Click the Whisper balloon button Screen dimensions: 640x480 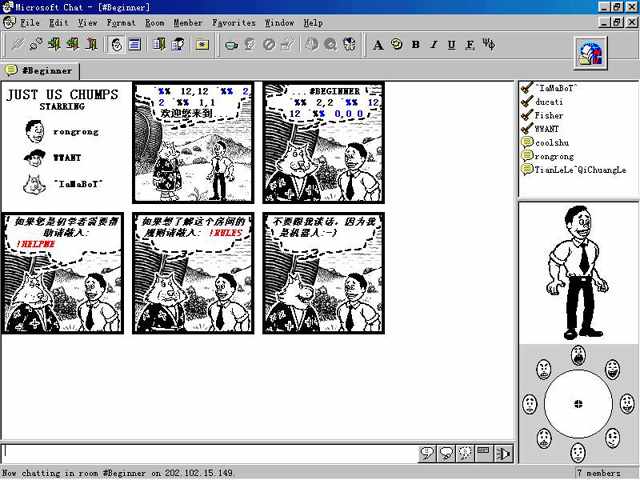pyautogui.click(x=465, y=453)
